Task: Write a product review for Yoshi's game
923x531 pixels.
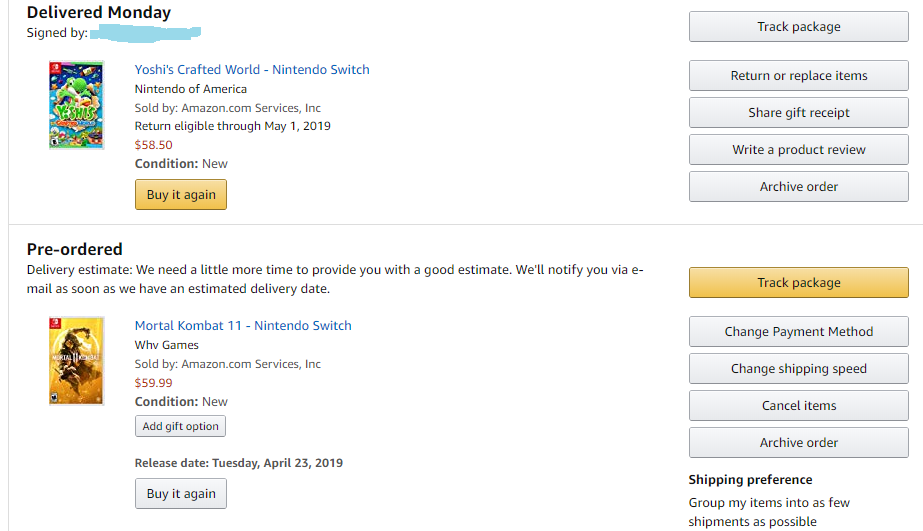Action: (799, 150)
